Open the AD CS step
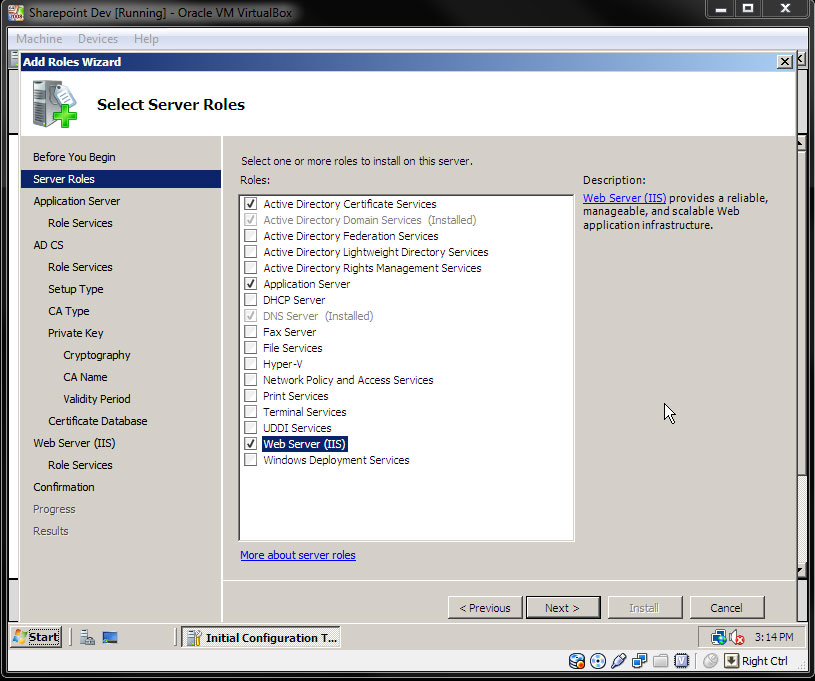The width and height of the screenshot is (815, 681). point(48,245)
